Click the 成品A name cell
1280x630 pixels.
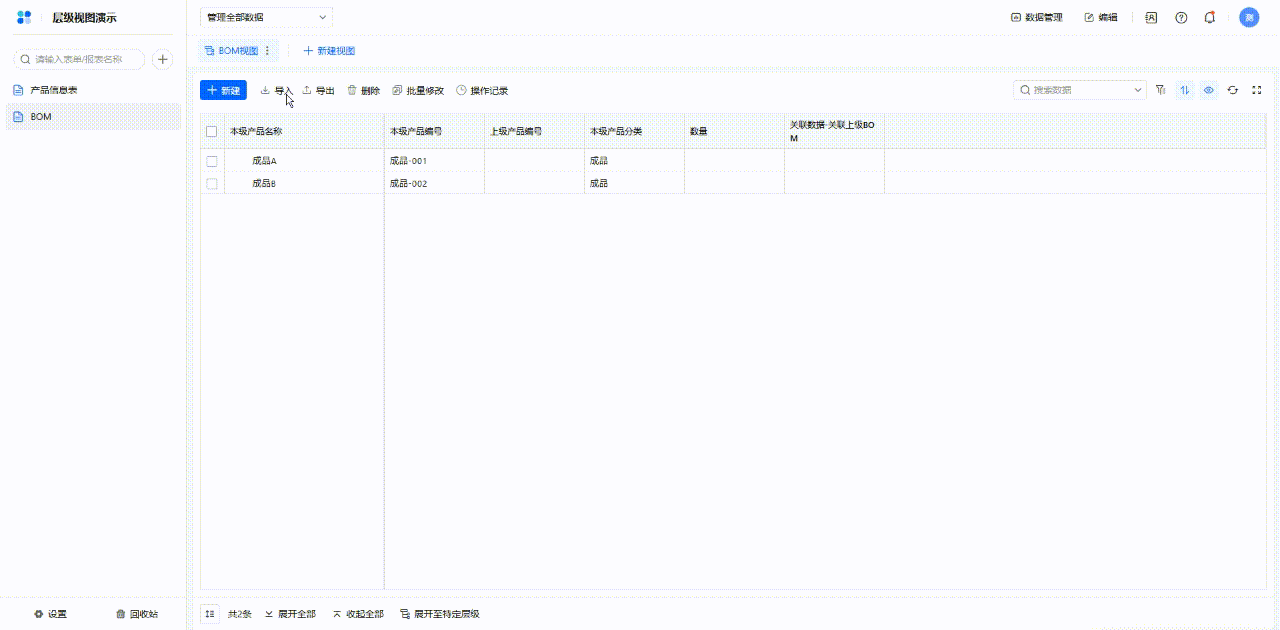(x=304, y=161)
